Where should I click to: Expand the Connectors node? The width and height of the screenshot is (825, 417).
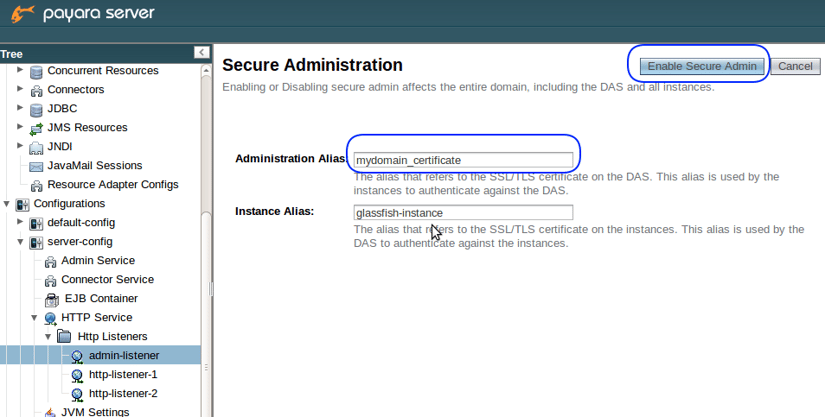pyautogui.click(x=20, y=88)
